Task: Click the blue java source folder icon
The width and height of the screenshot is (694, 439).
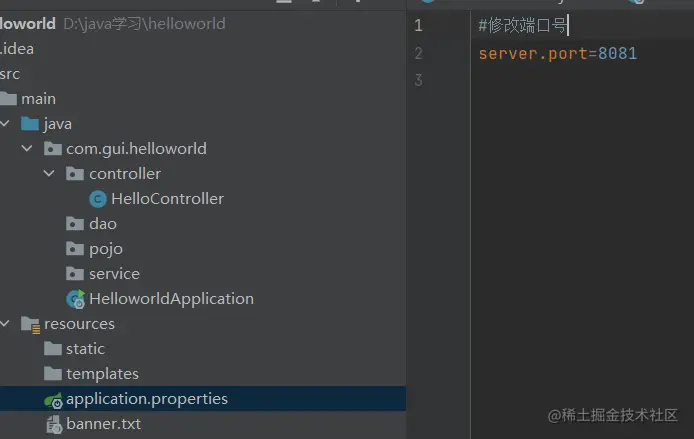Action: click(30, 123)
